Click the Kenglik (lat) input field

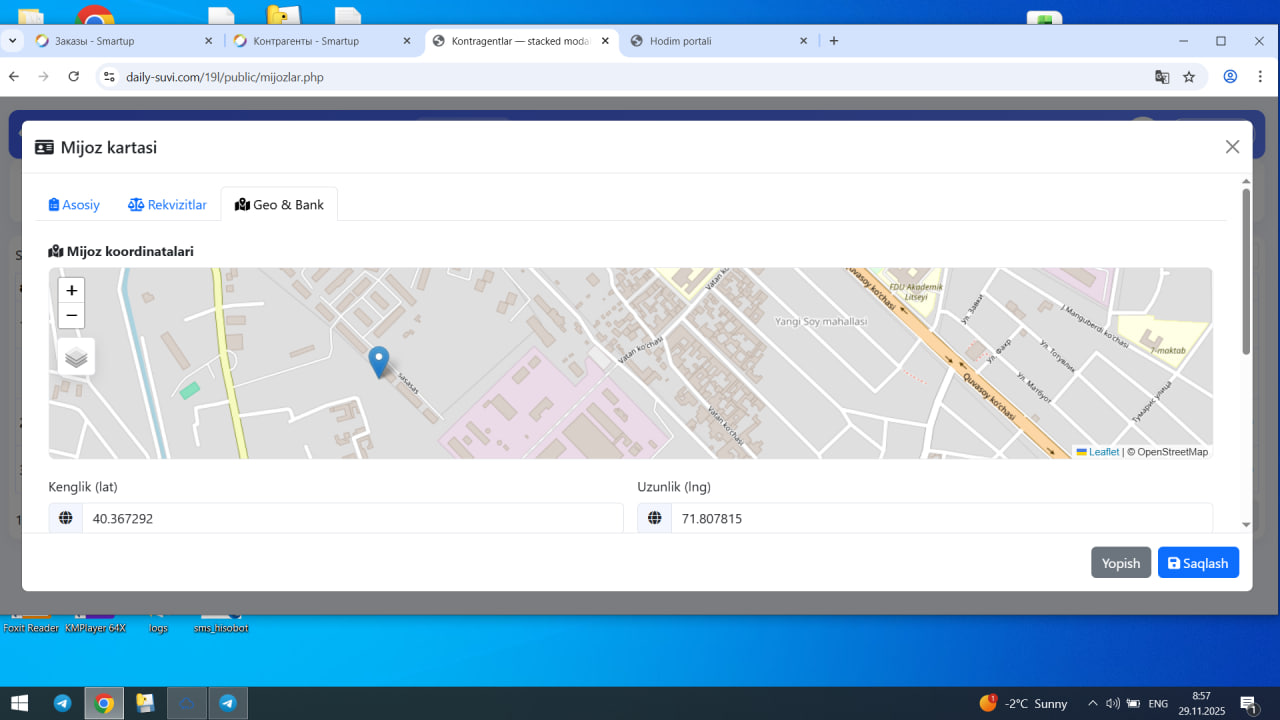[352, 518]
